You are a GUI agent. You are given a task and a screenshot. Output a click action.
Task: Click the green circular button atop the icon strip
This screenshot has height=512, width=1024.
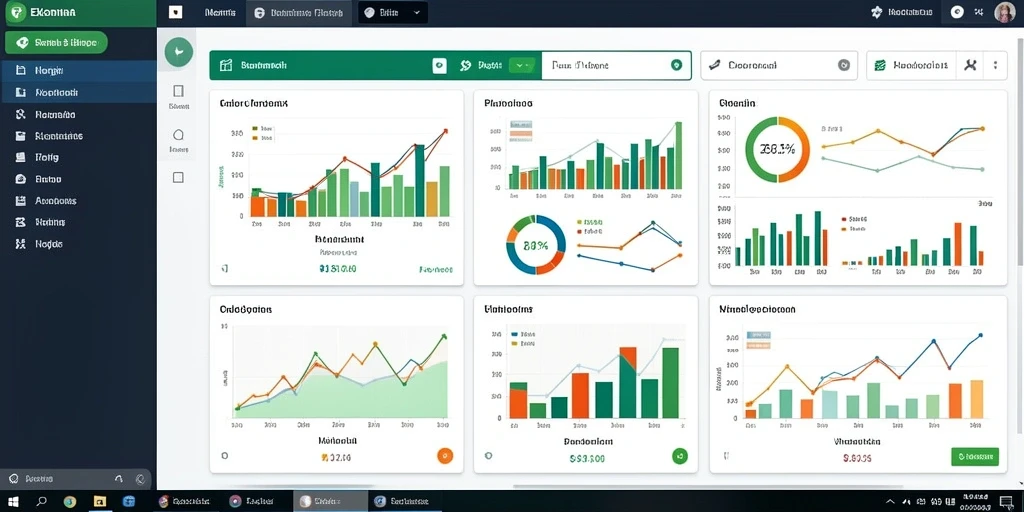pyautogui.click(x=178, y=52)
